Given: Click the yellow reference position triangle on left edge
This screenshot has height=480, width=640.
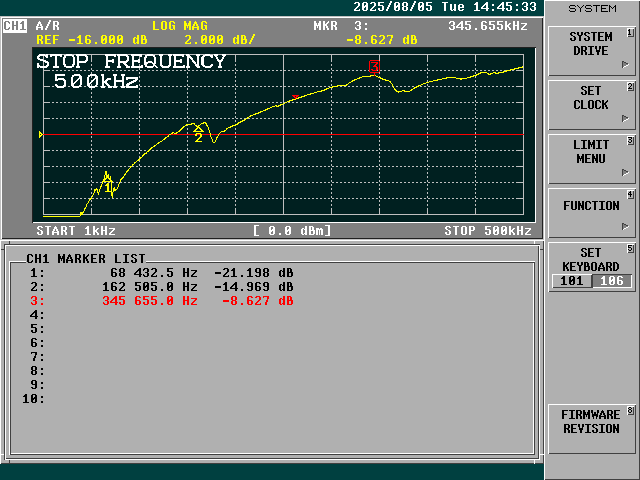Looking at the screenshot, I should tap(40, 134).
